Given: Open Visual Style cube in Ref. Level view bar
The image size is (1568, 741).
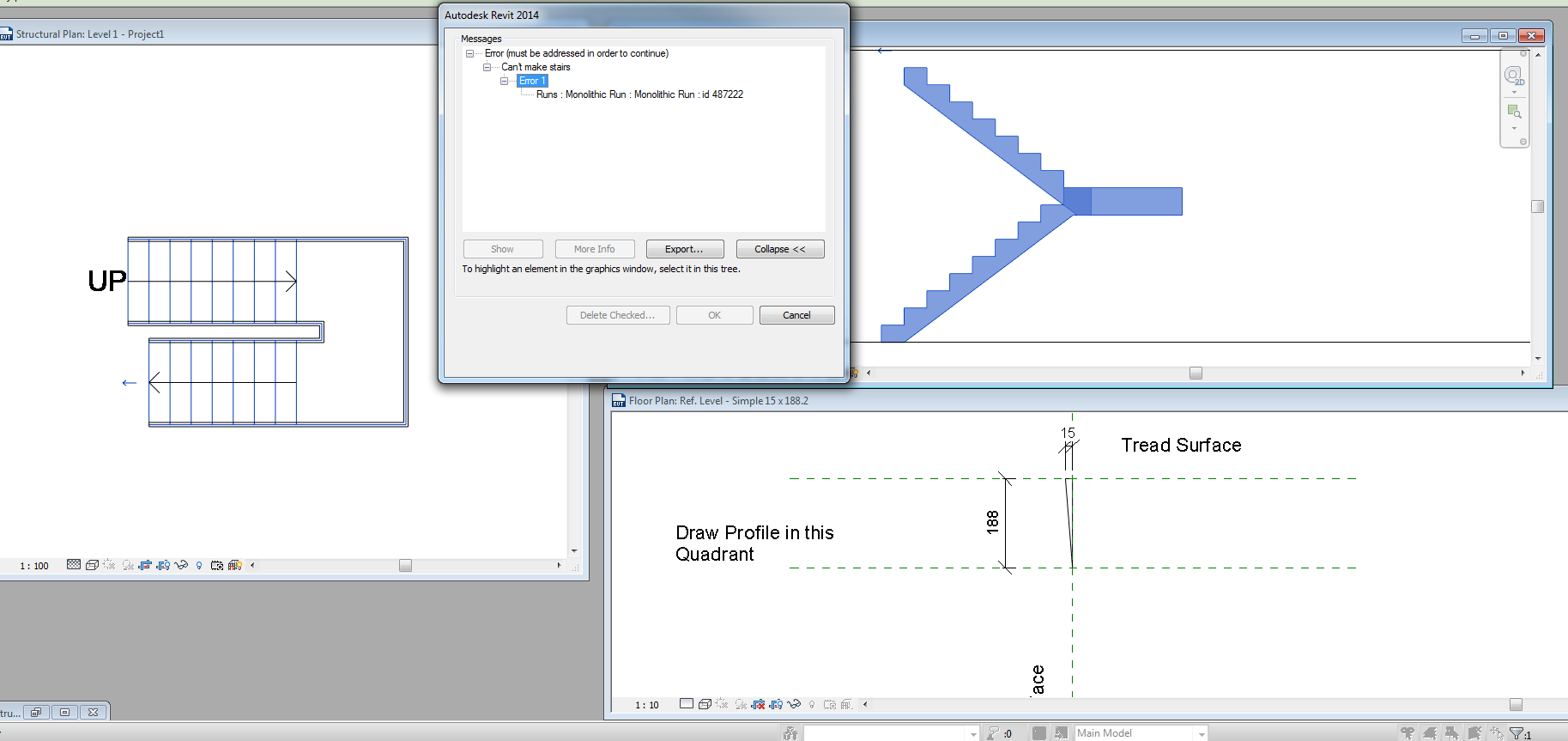Looking at the screenshot, I should pyautogui.click(x=705, y=704).
